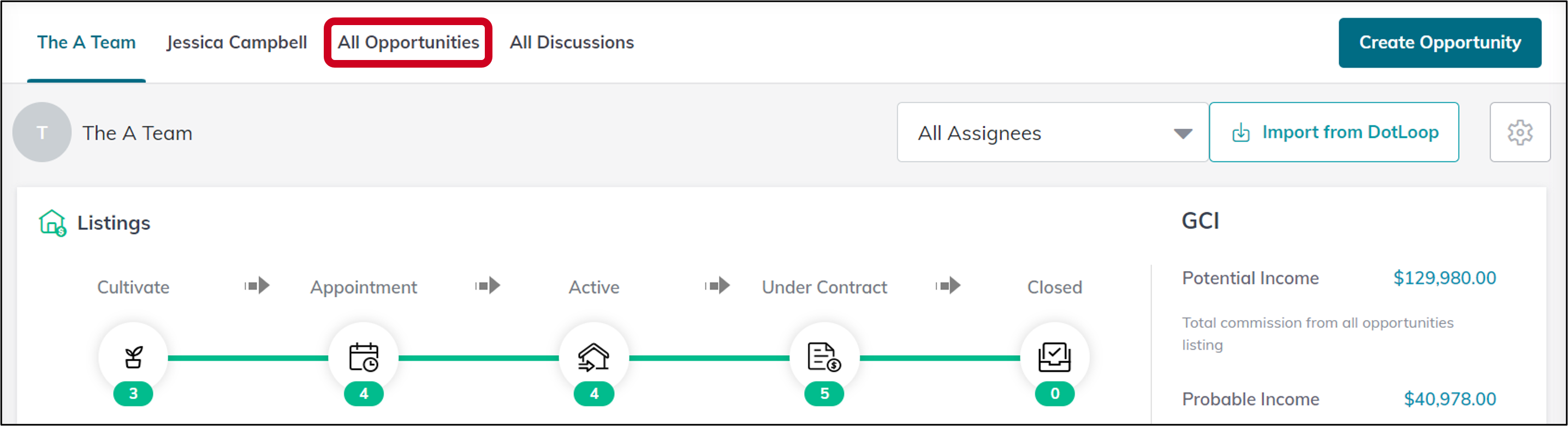Click the Listings house icon
Viewport: 1568px width, 426px height.
(52, 223)
